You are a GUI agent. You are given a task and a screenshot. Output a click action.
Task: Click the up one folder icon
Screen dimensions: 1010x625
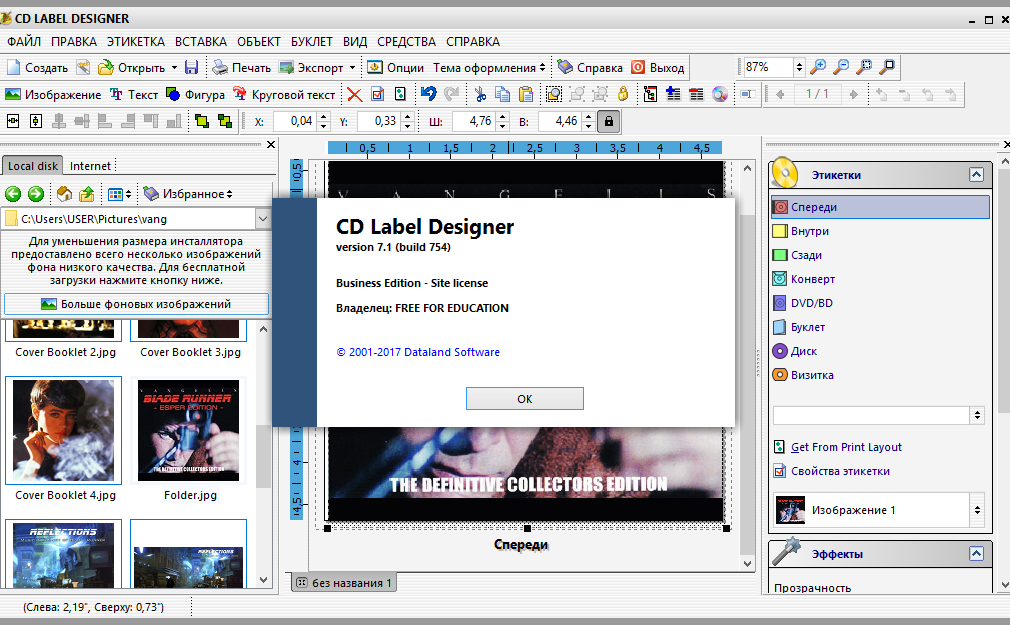[86, 194]
